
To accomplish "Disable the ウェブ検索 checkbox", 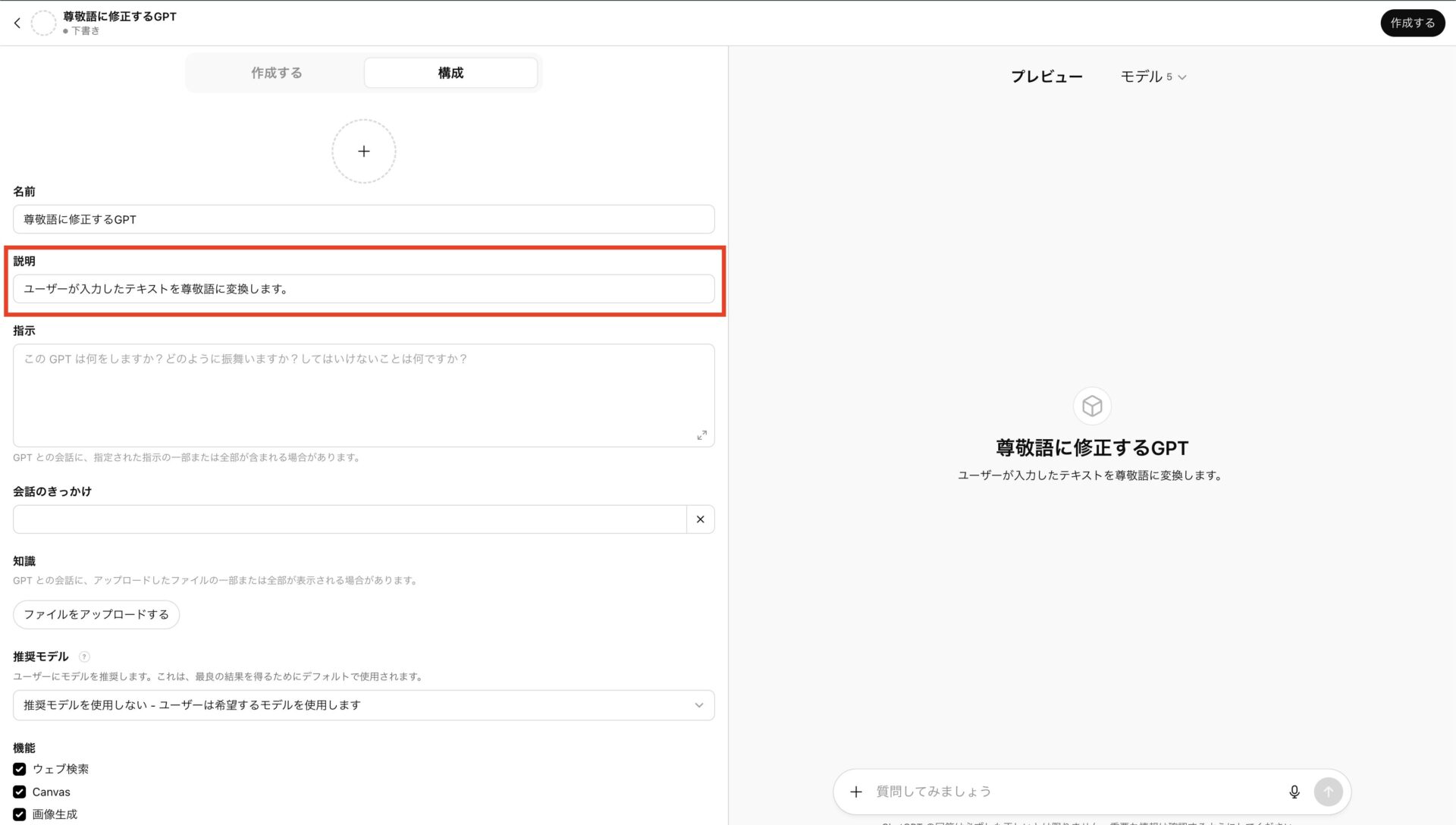I will pos(18,768).
